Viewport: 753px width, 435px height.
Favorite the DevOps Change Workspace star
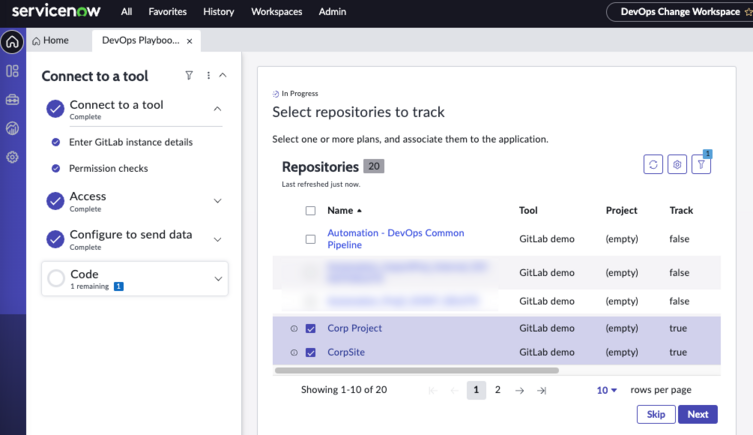pos(748,12)
